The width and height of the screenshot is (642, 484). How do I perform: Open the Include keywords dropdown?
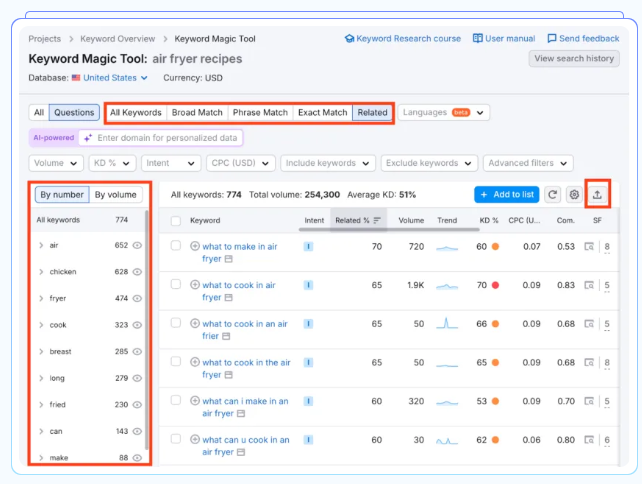(x=328, y=163)
